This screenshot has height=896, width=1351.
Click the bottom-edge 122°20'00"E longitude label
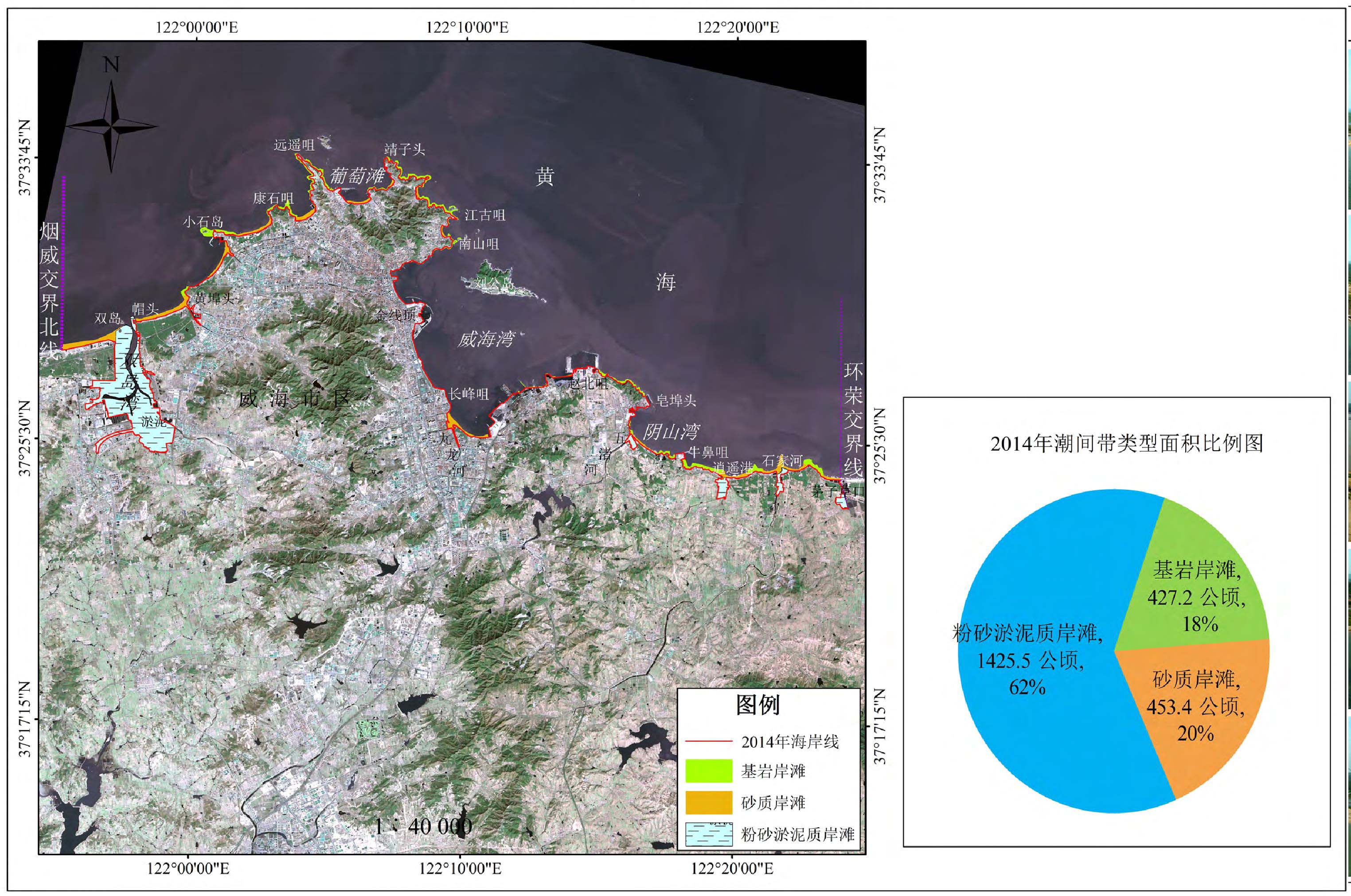732,869
